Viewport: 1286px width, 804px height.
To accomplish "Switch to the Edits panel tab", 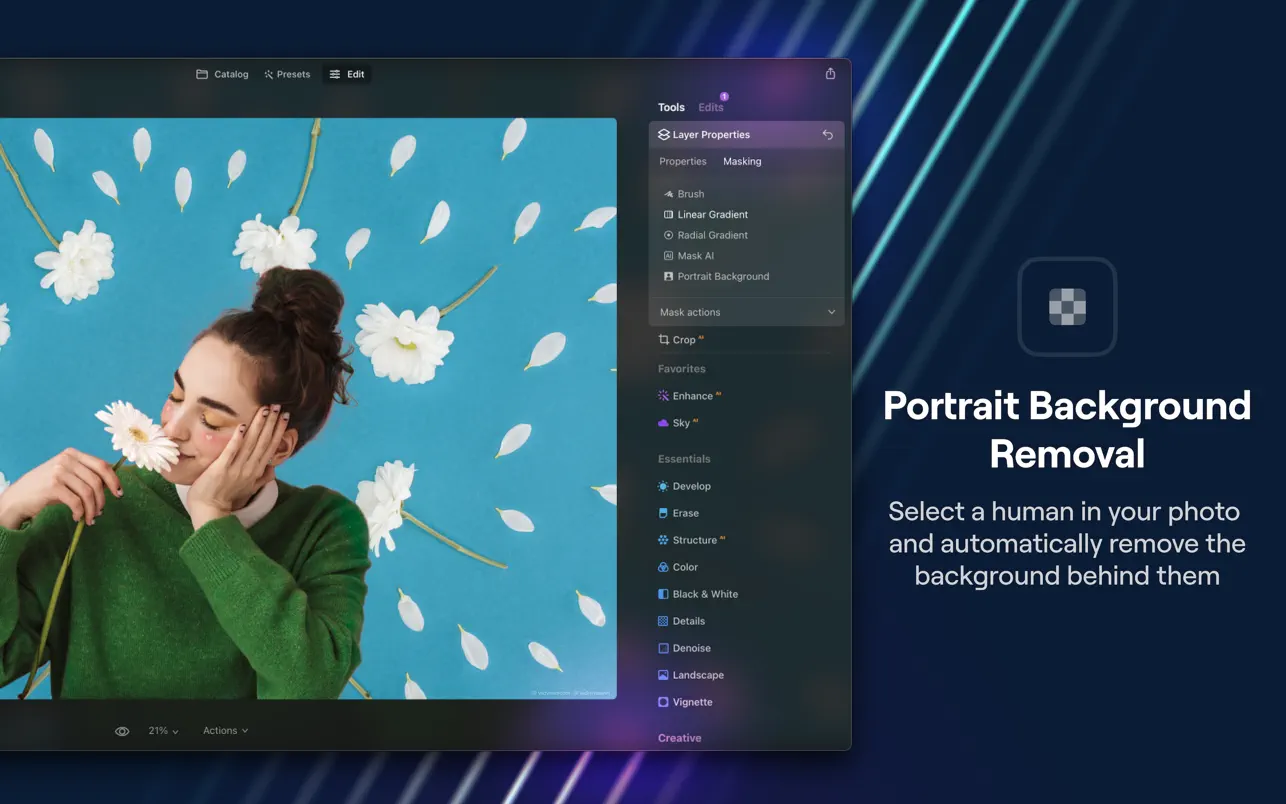I will [711, 107].
